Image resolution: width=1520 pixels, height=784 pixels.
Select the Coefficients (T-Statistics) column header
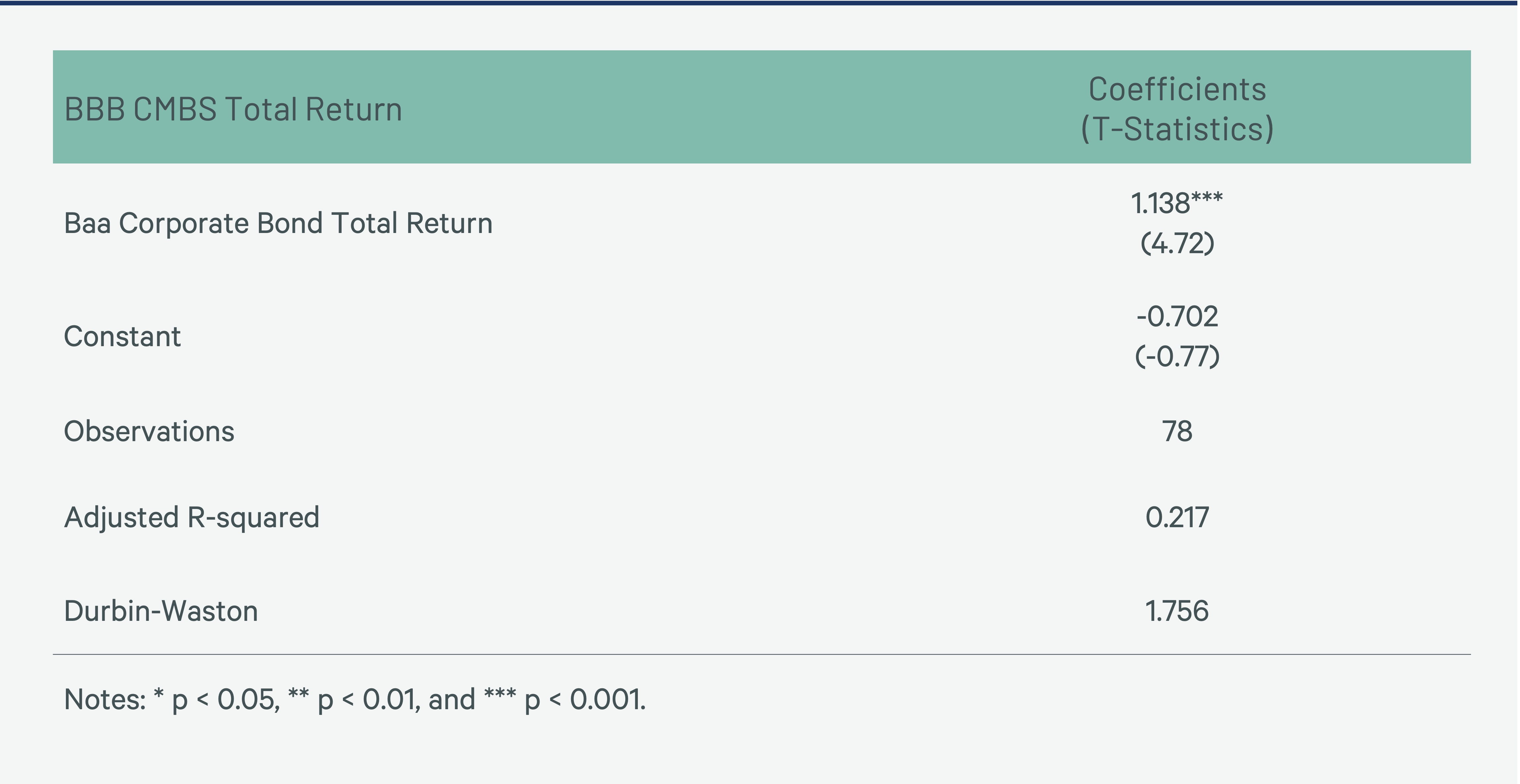click(1177, 109)
